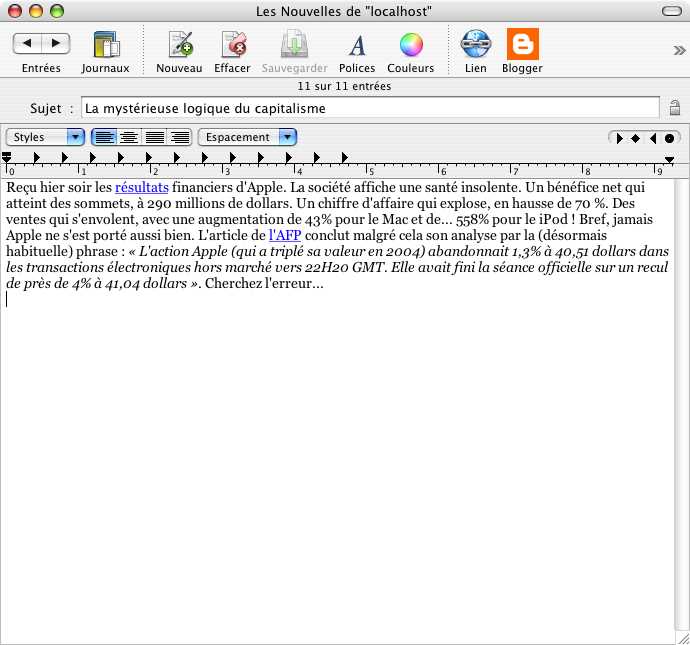Open the résultats hyperlink

tap(142, 187)
